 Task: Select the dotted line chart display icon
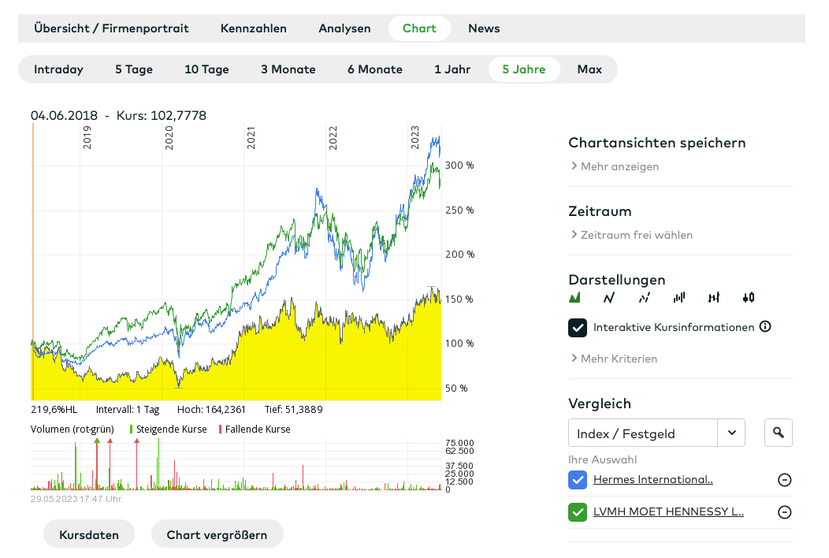click(644, 298)
